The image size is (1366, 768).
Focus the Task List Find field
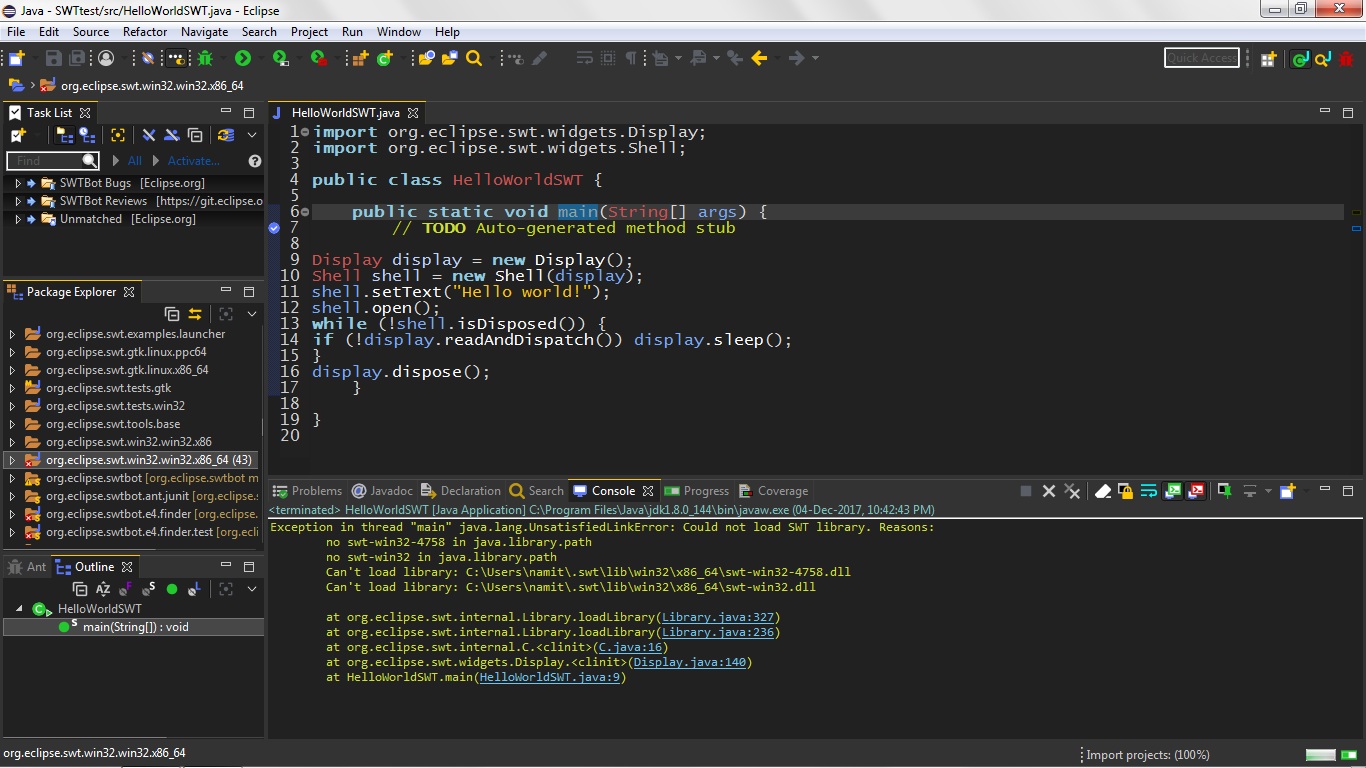(x=45, y=161)
